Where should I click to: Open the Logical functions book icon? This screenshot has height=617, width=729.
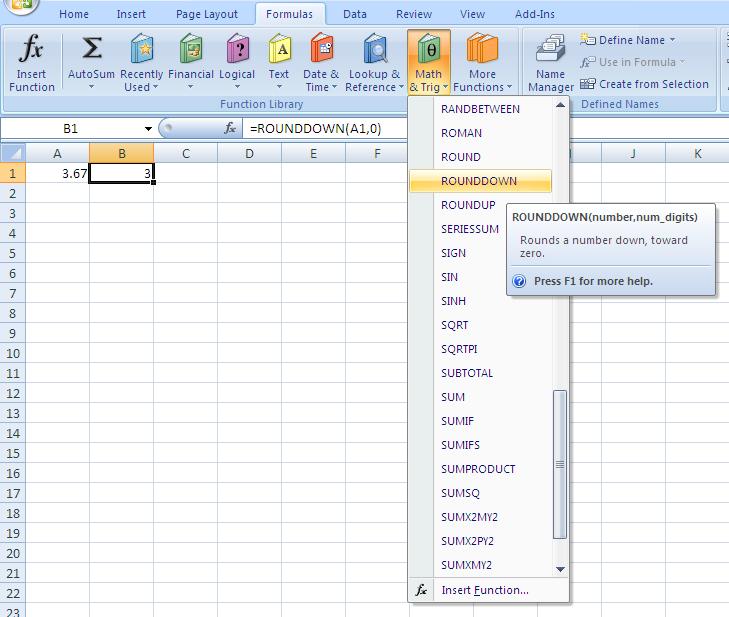pos(237,48)
